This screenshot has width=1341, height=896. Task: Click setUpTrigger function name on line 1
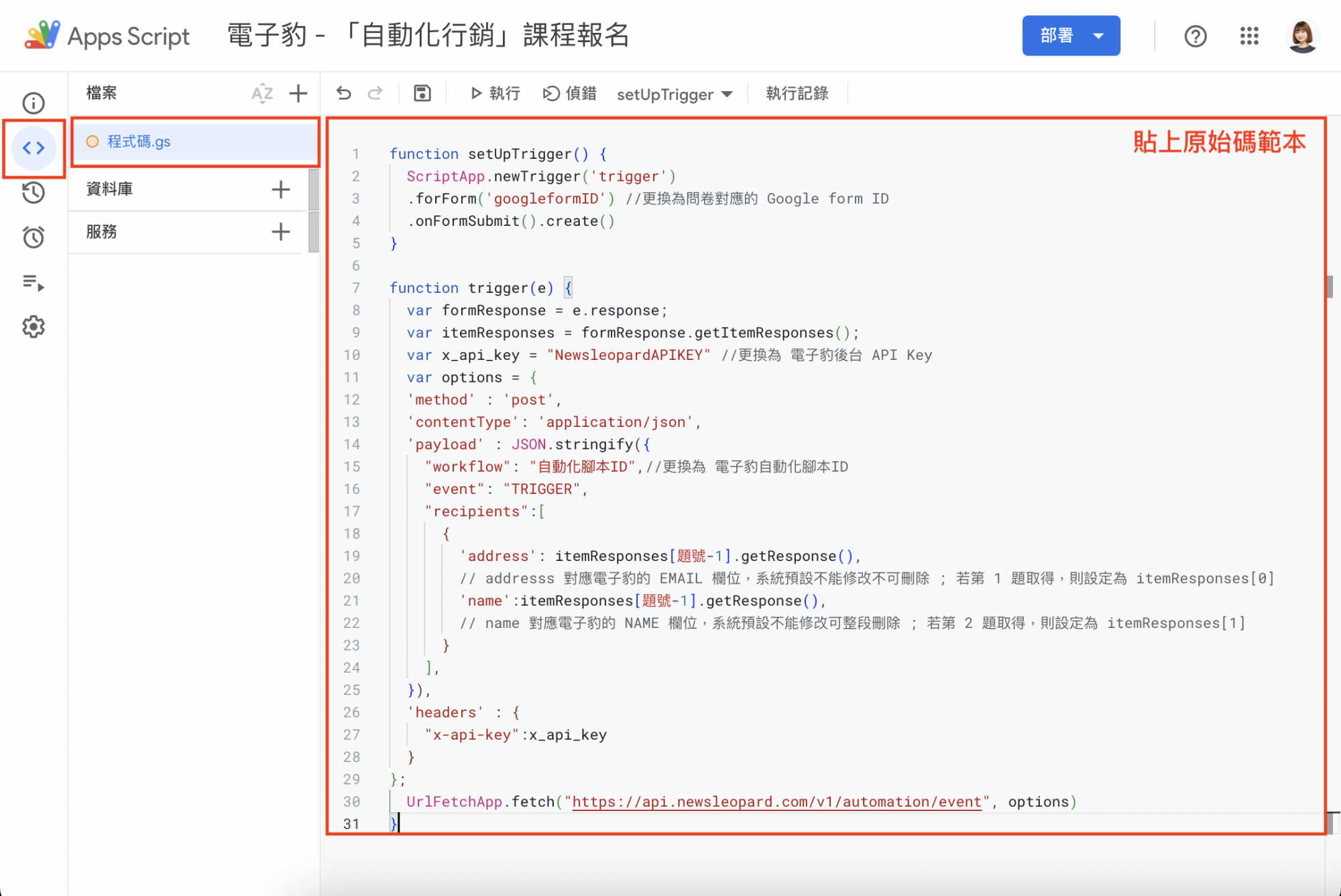pos(520,154)
